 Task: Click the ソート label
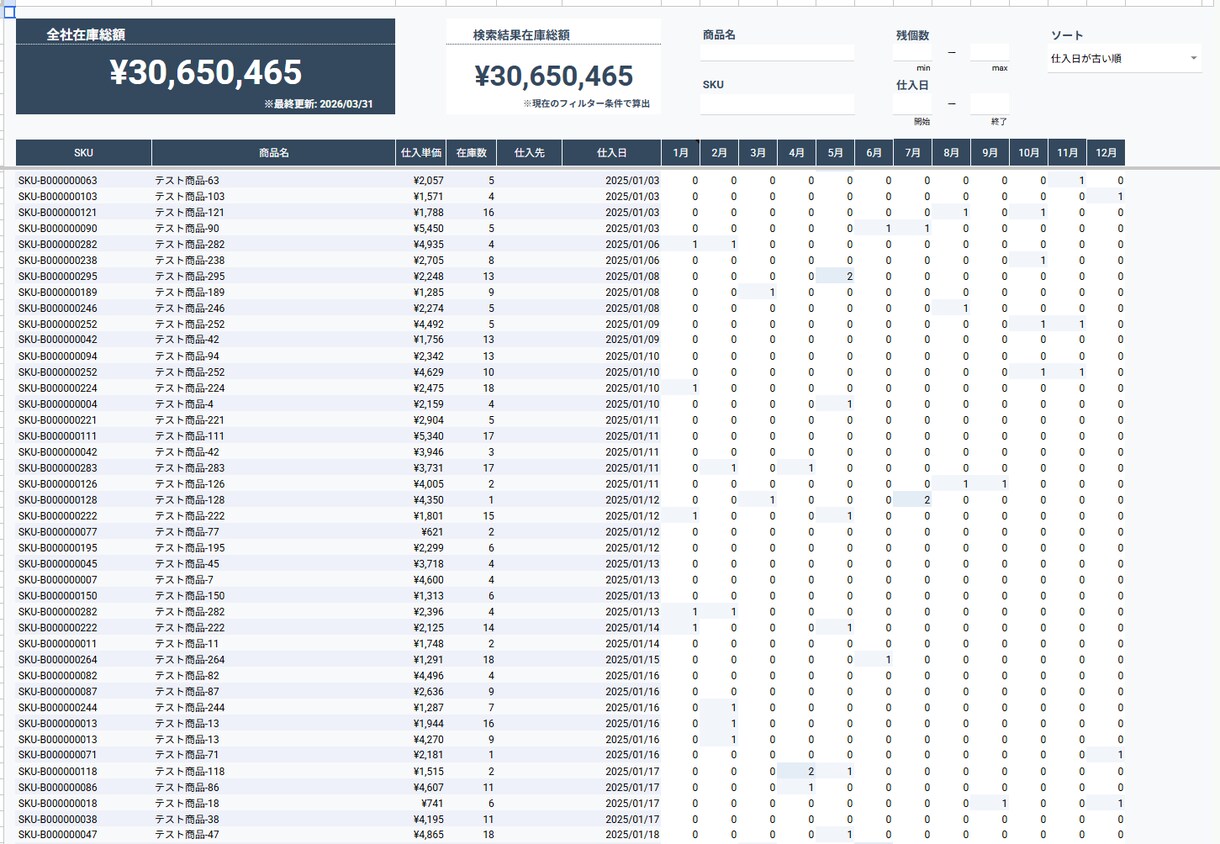[1067, 35]
